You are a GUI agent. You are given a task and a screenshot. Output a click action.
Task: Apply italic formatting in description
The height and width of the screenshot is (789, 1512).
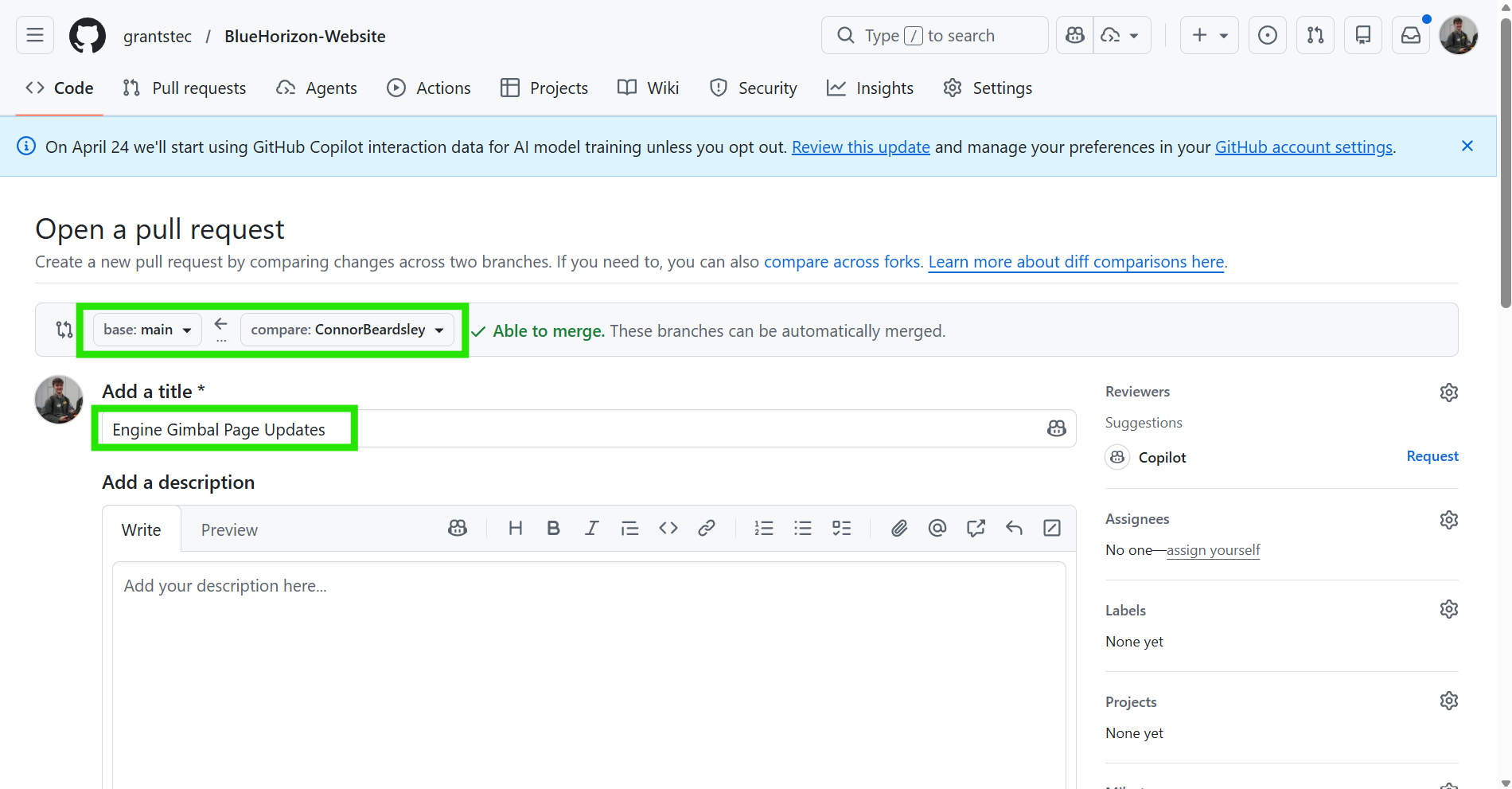592,528
